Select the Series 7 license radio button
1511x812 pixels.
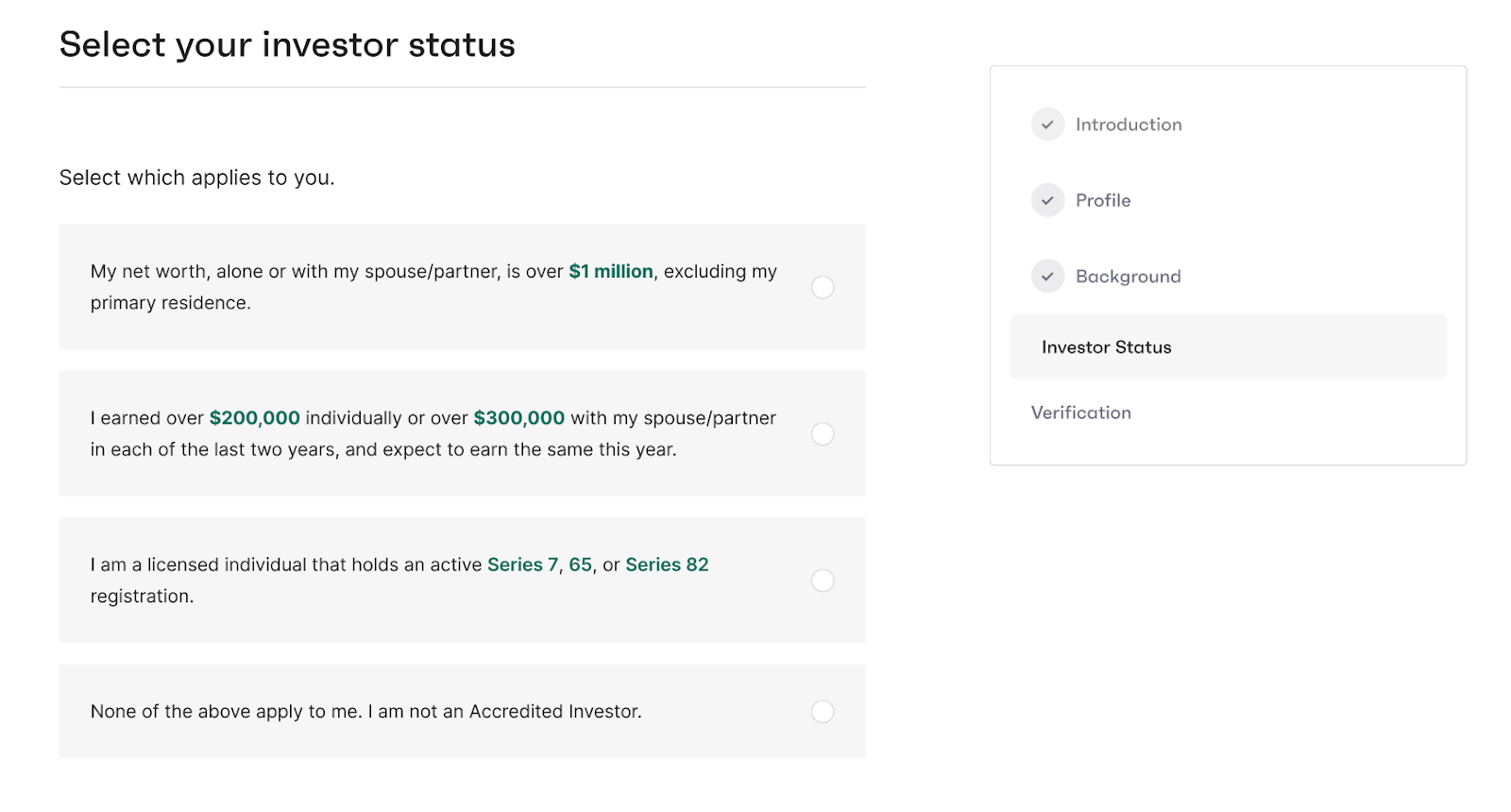pyautogui.click(x=823, y=581)
